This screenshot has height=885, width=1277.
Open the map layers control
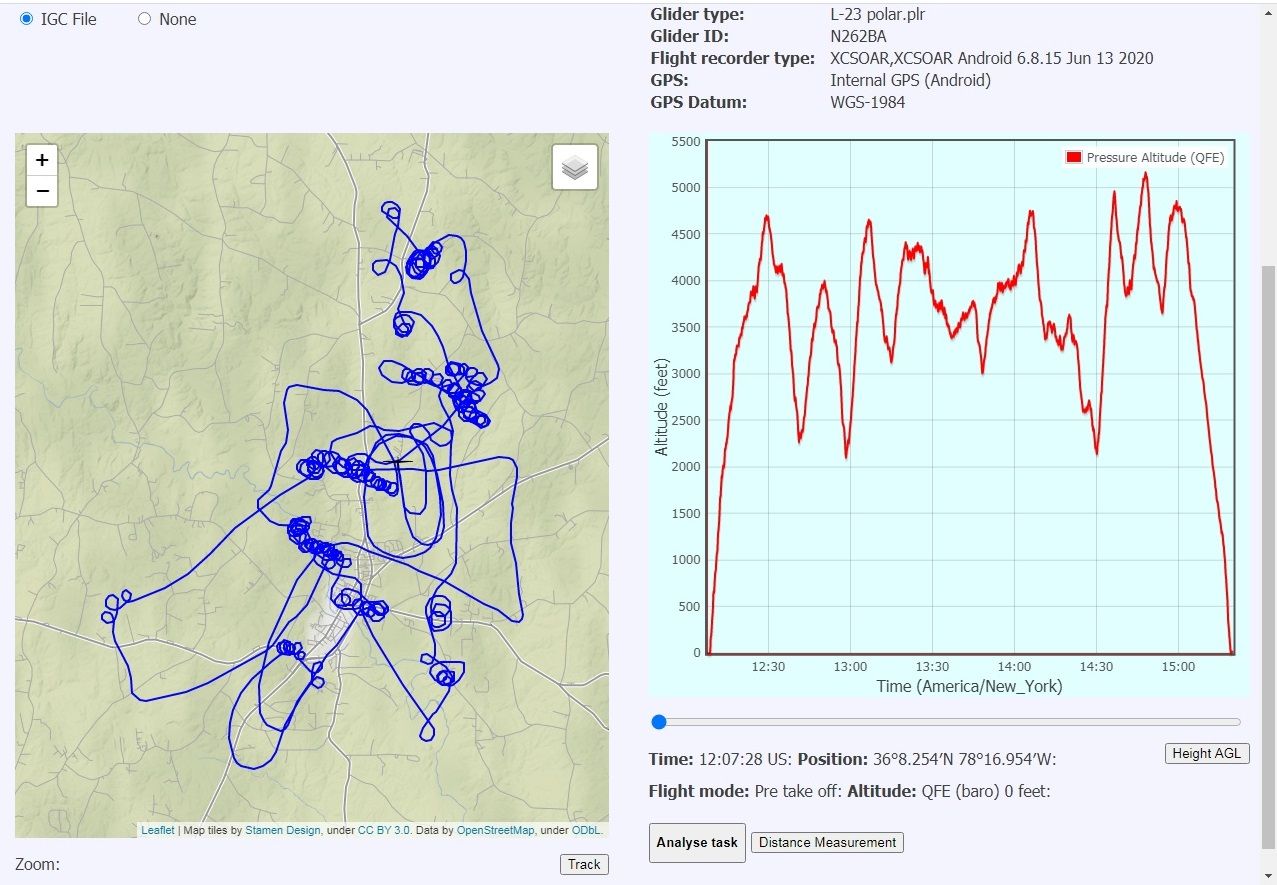(574, 168)
